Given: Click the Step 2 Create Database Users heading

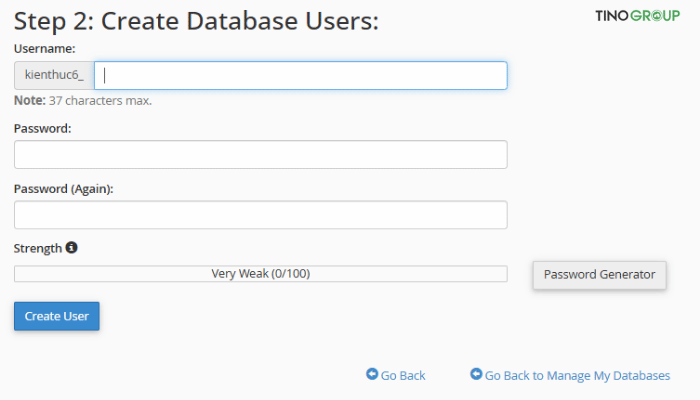Looking at the screenshot, I should pos(196,20).
